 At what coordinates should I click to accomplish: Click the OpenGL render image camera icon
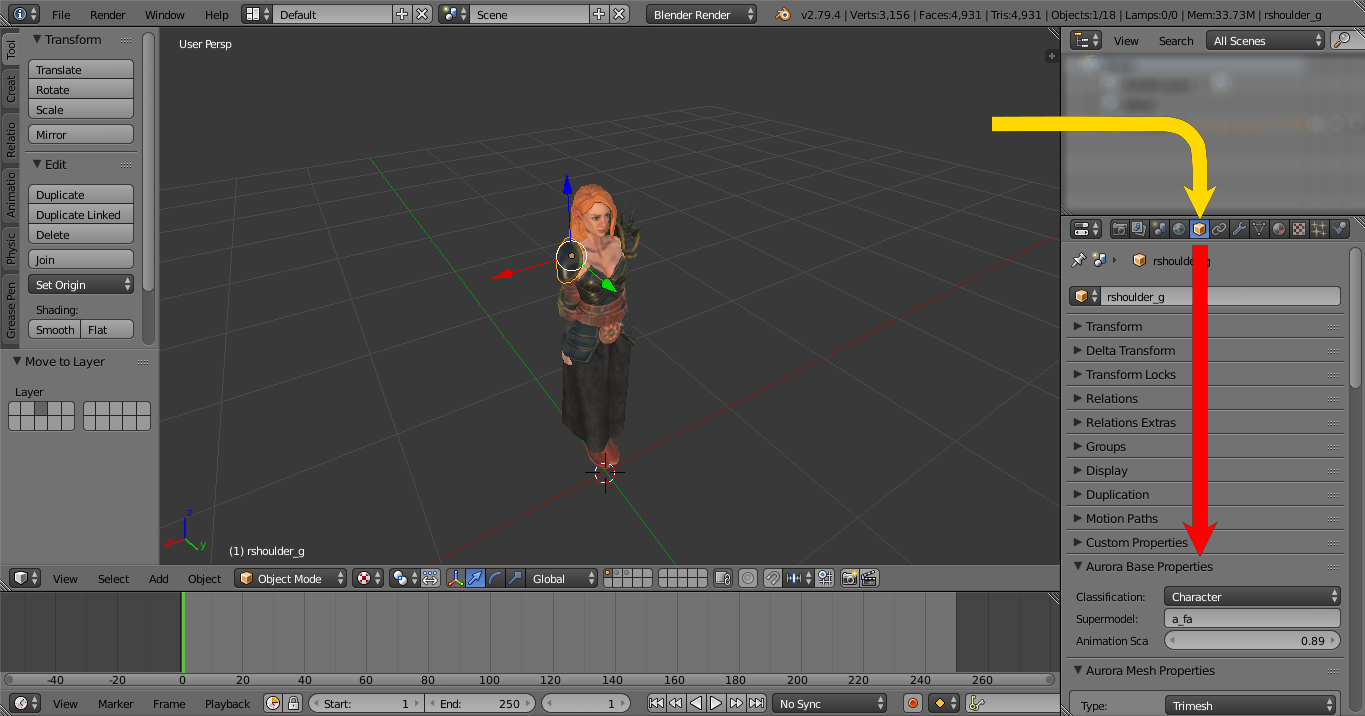pyautogui.click(x=850, y=578)
